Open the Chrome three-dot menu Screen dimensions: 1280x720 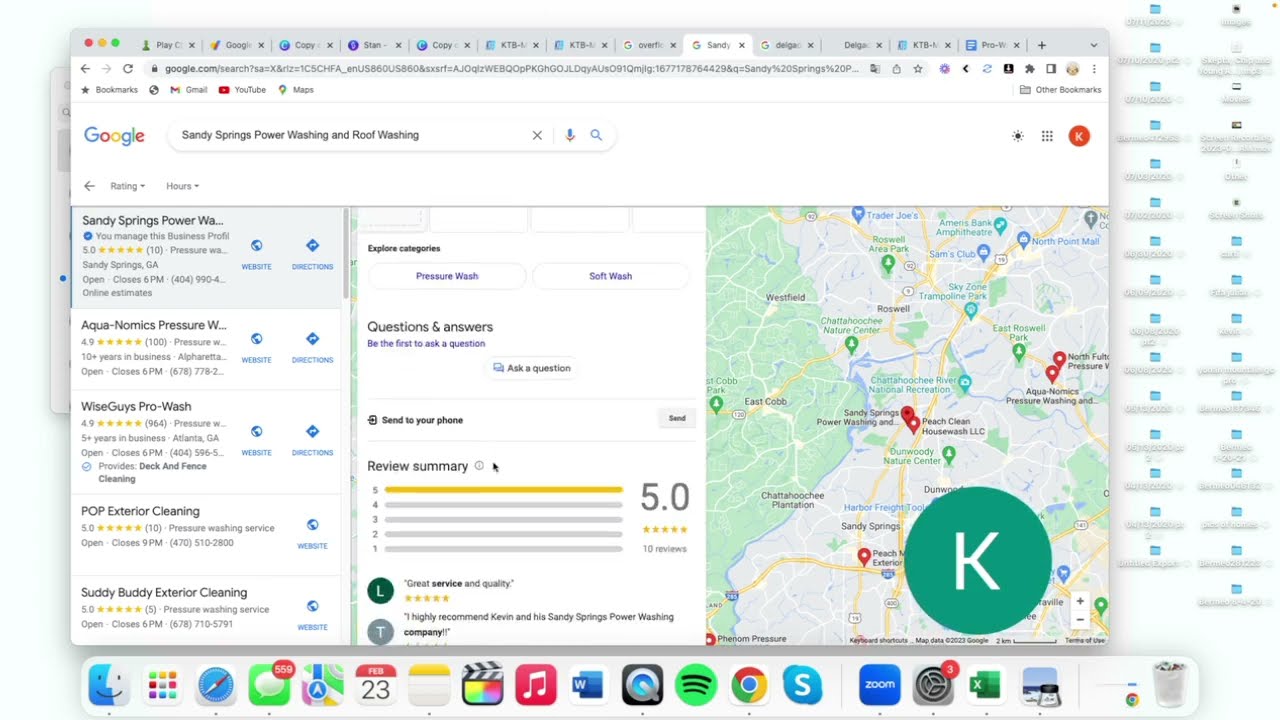point(1094,69)
